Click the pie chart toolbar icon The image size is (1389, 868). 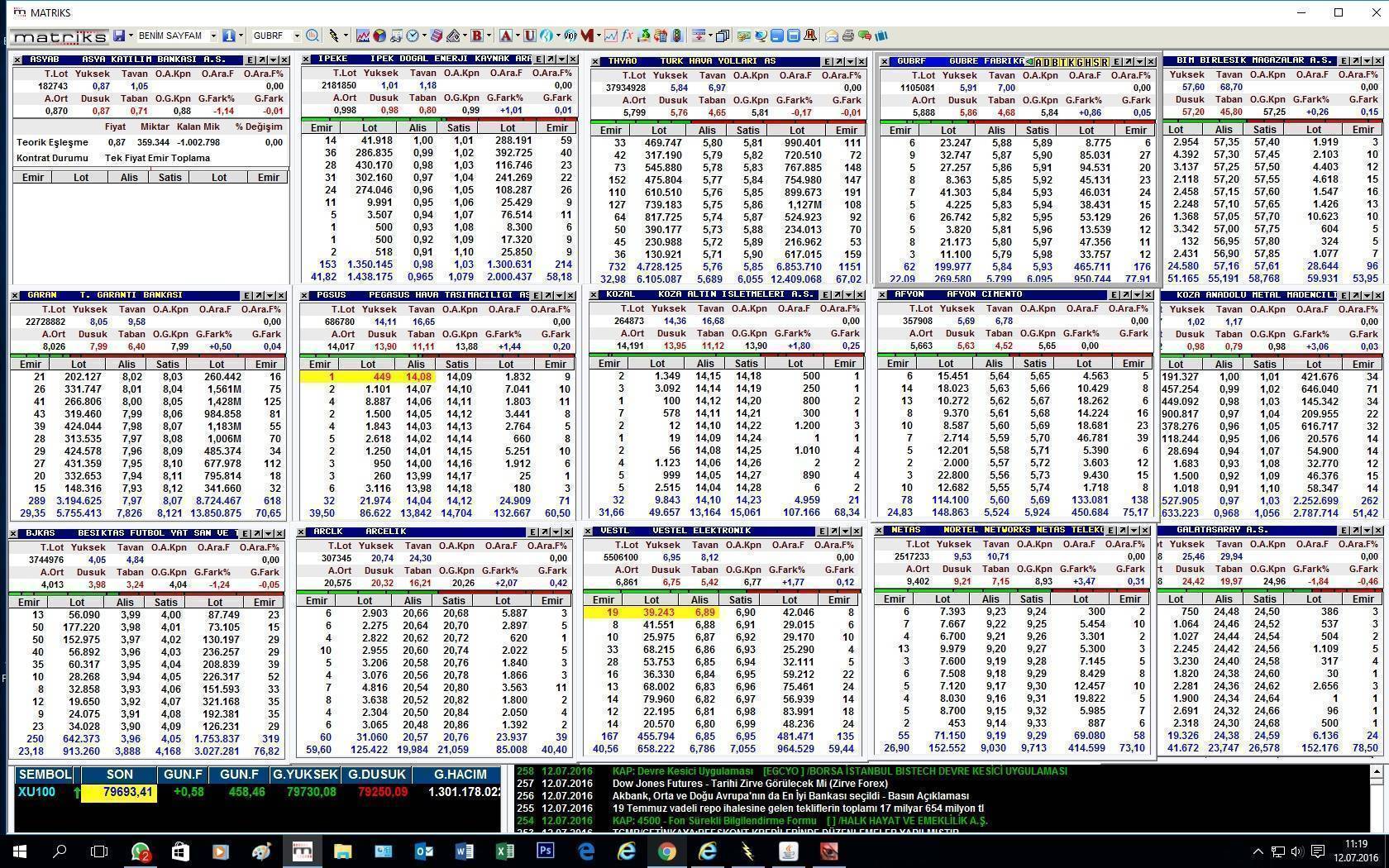click(379, 36)
